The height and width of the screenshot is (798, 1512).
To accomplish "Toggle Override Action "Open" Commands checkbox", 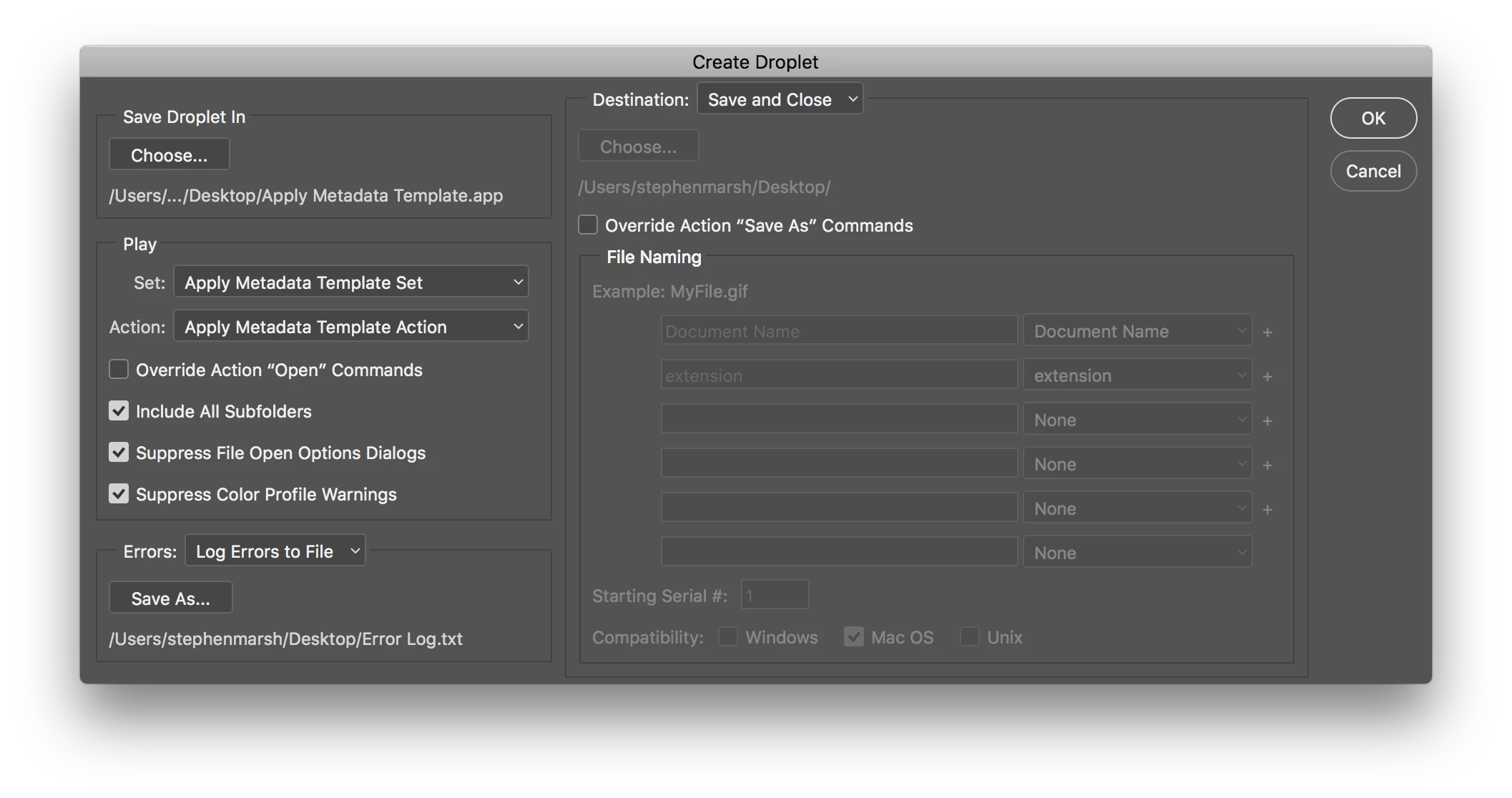I will click(x=119, y=370).
